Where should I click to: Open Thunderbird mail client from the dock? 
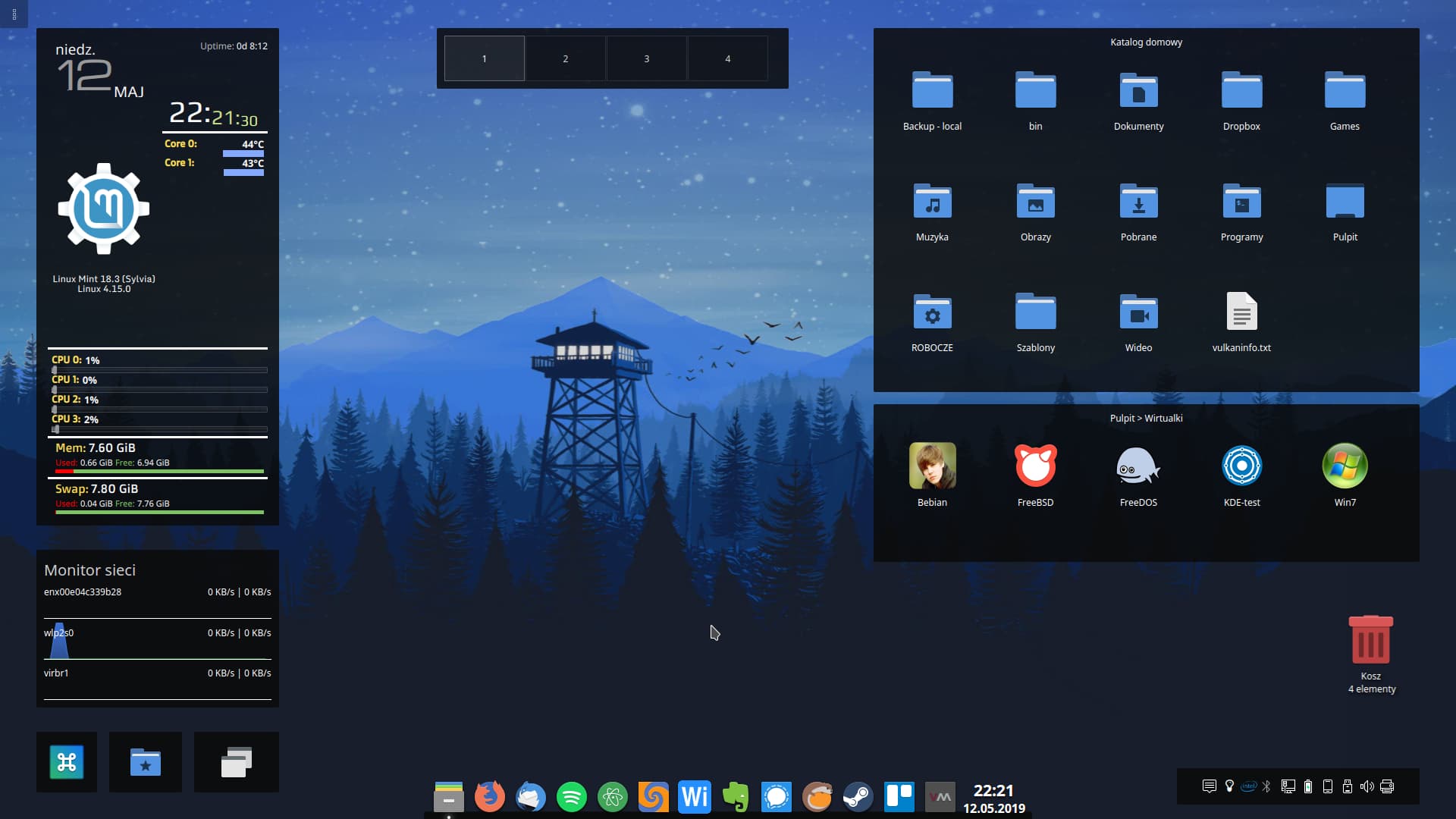pyautogui.click(x=530, y=797)
